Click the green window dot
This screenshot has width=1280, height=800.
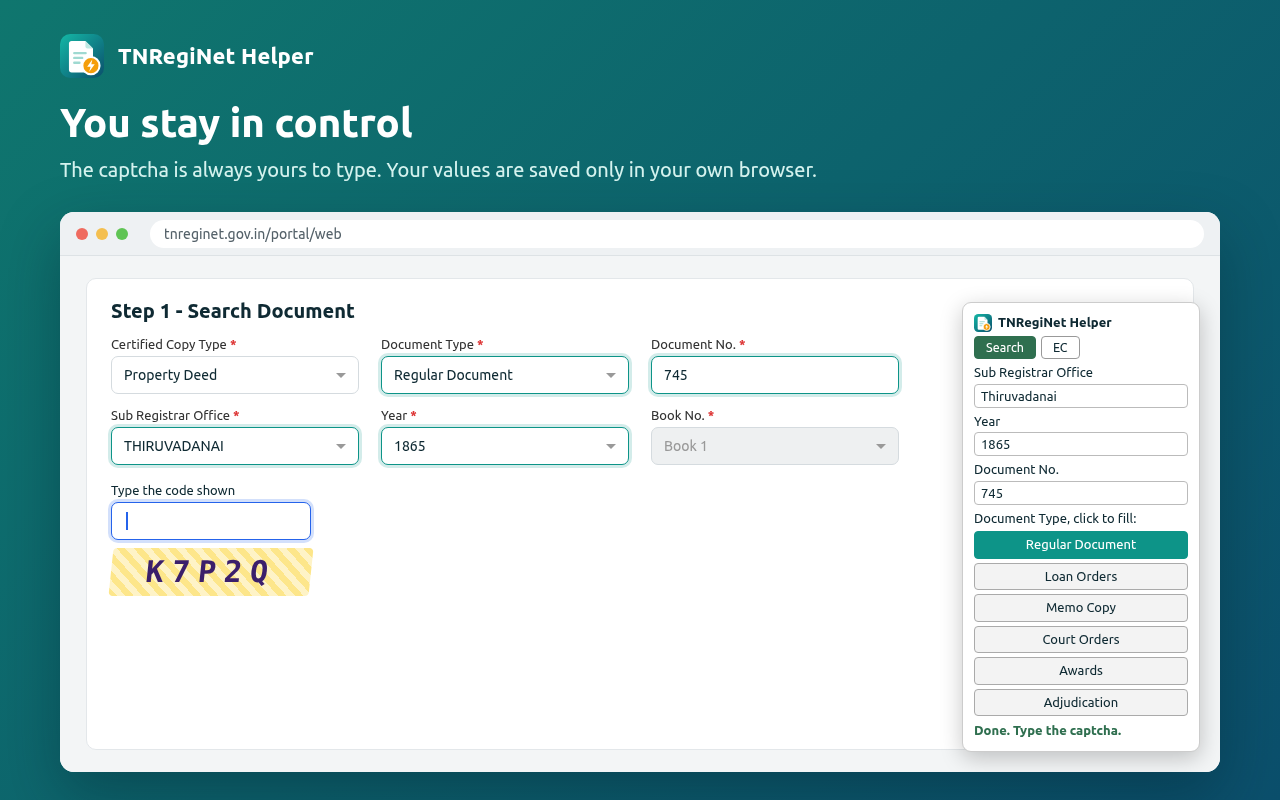[122, 234]
